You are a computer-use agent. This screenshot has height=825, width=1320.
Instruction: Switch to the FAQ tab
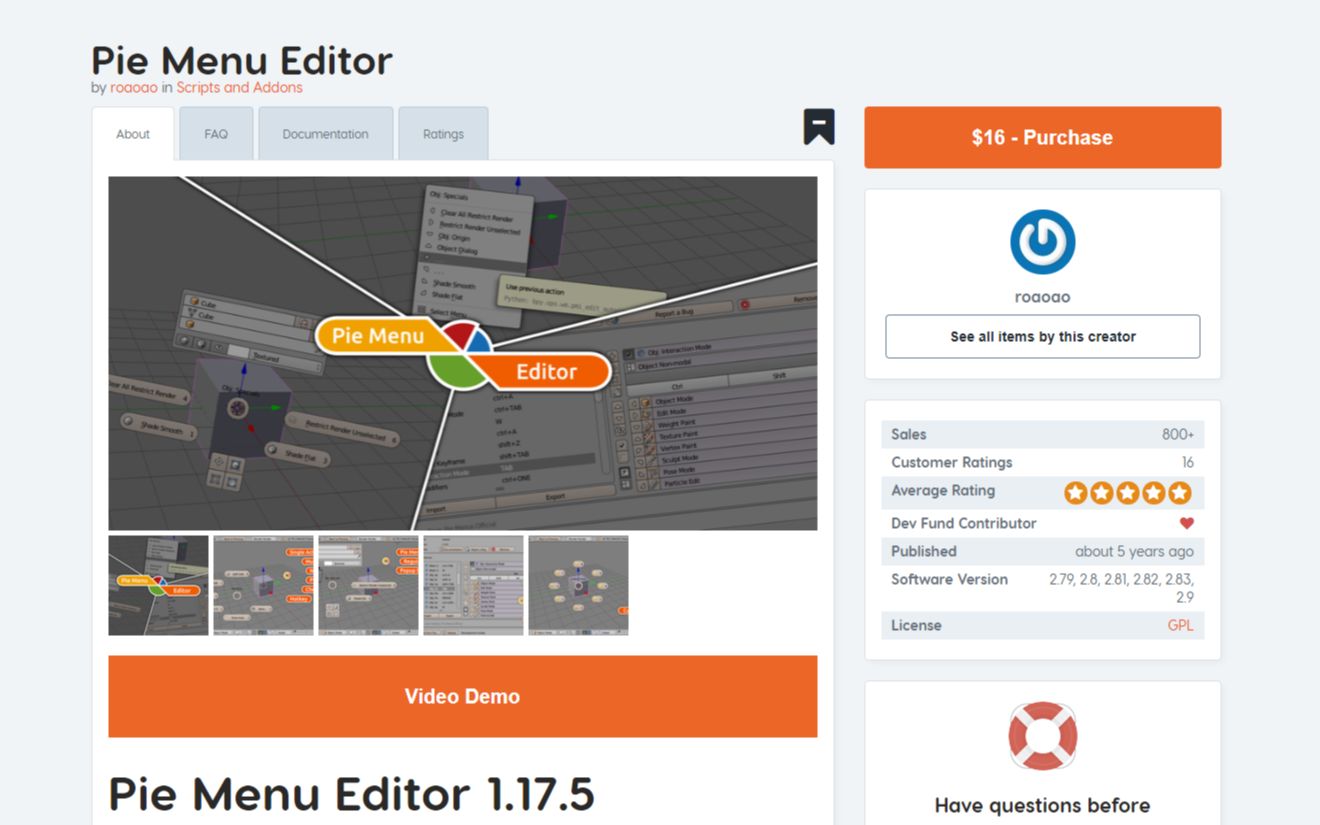(x=215, y=133)
